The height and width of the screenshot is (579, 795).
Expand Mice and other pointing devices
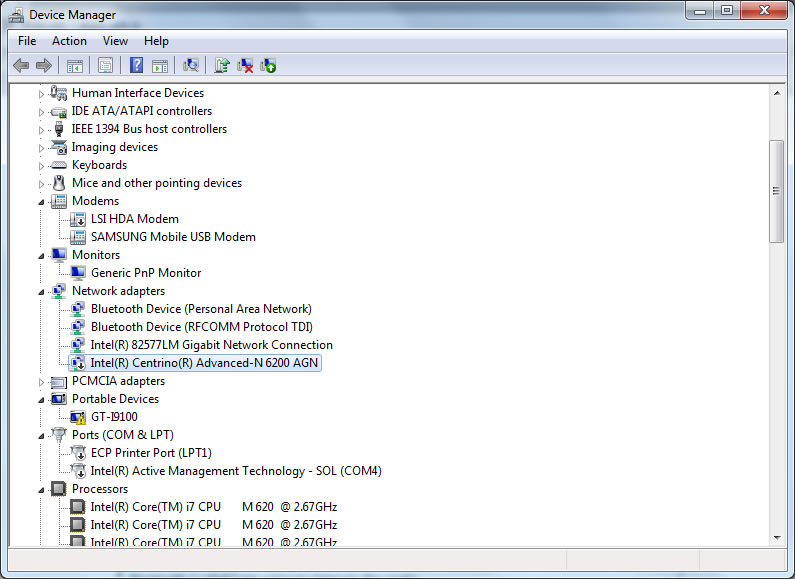(x=41, y=184)
